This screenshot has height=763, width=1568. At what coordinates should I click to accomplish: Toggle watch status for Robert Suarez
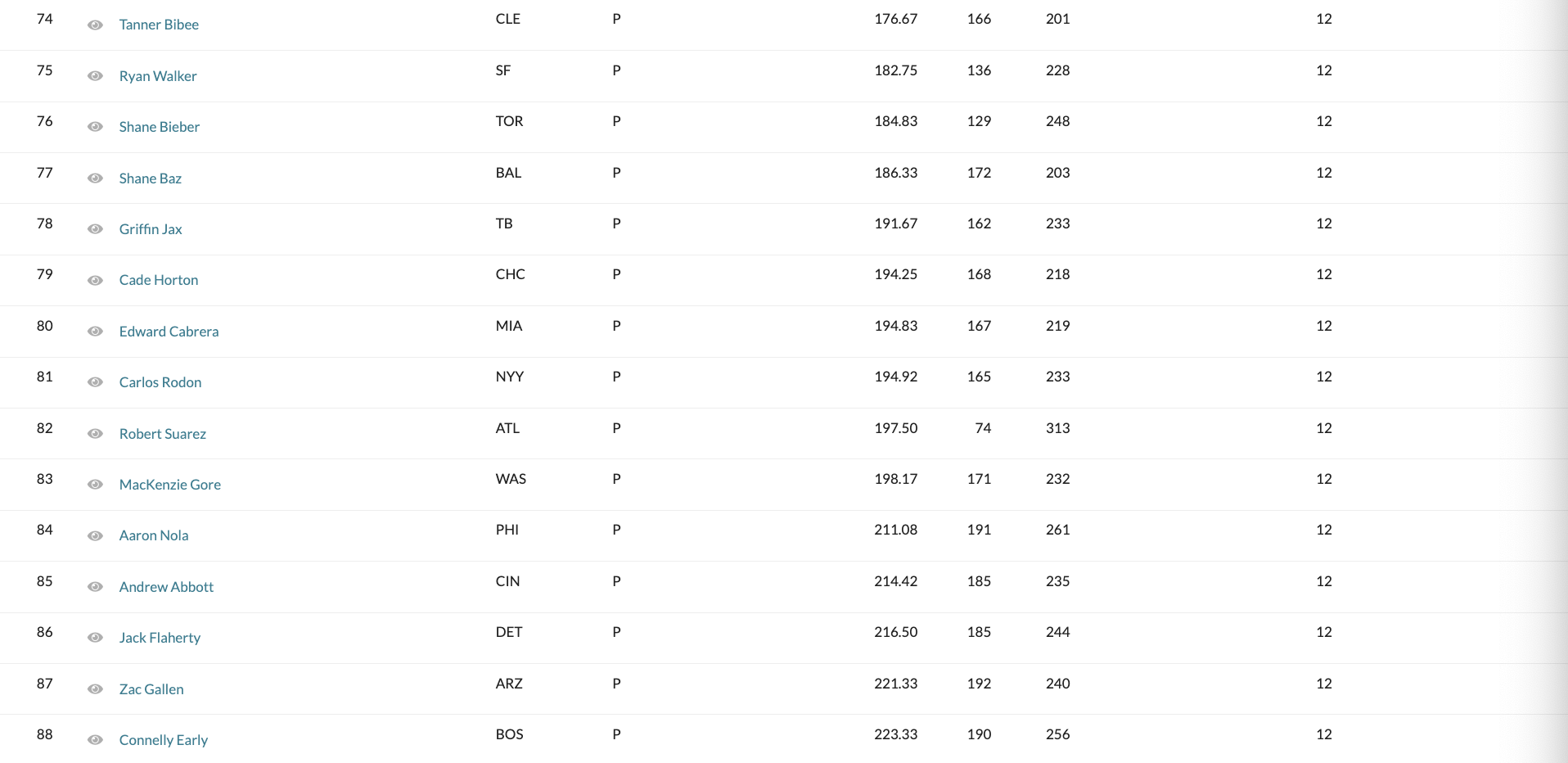click(95, 434)
